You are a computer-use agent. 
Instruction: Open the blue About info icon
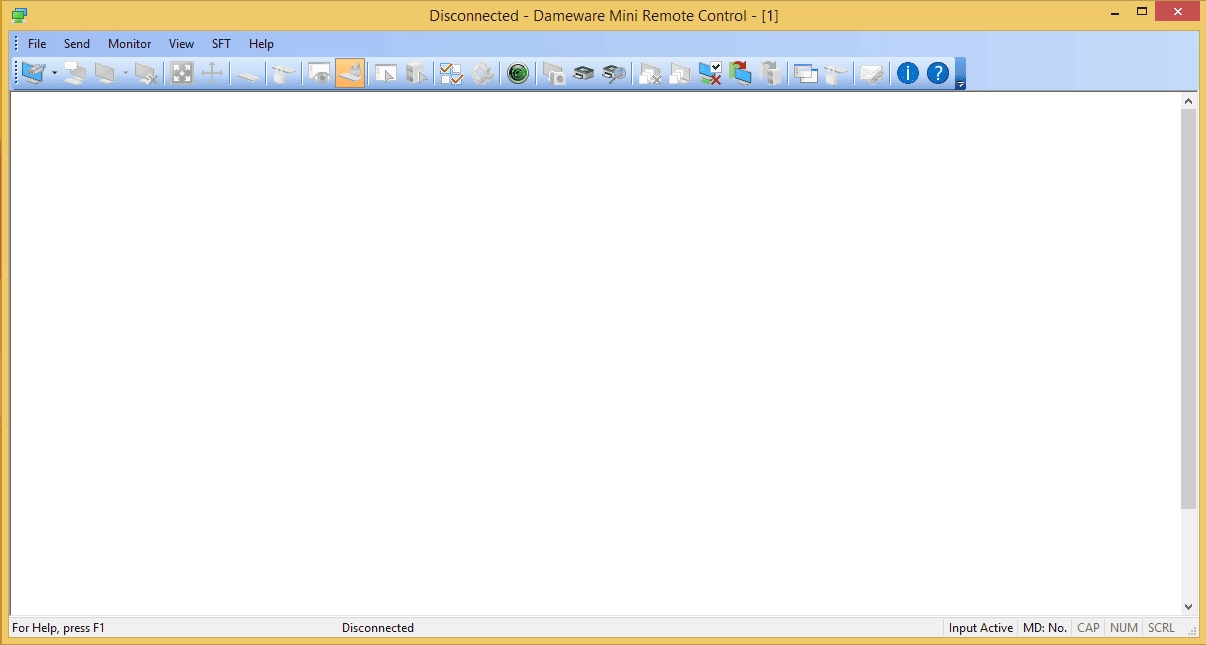point(907,73)
